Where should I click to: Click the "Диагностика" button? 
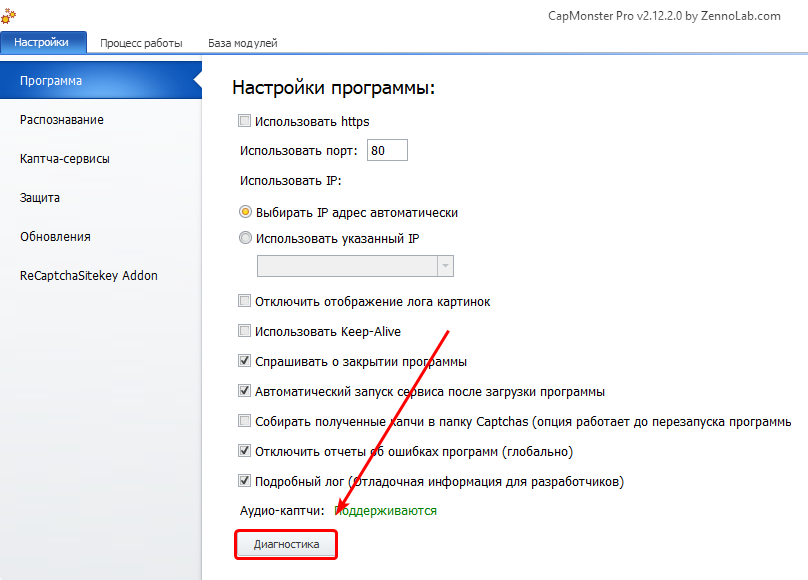click(286, 544)
